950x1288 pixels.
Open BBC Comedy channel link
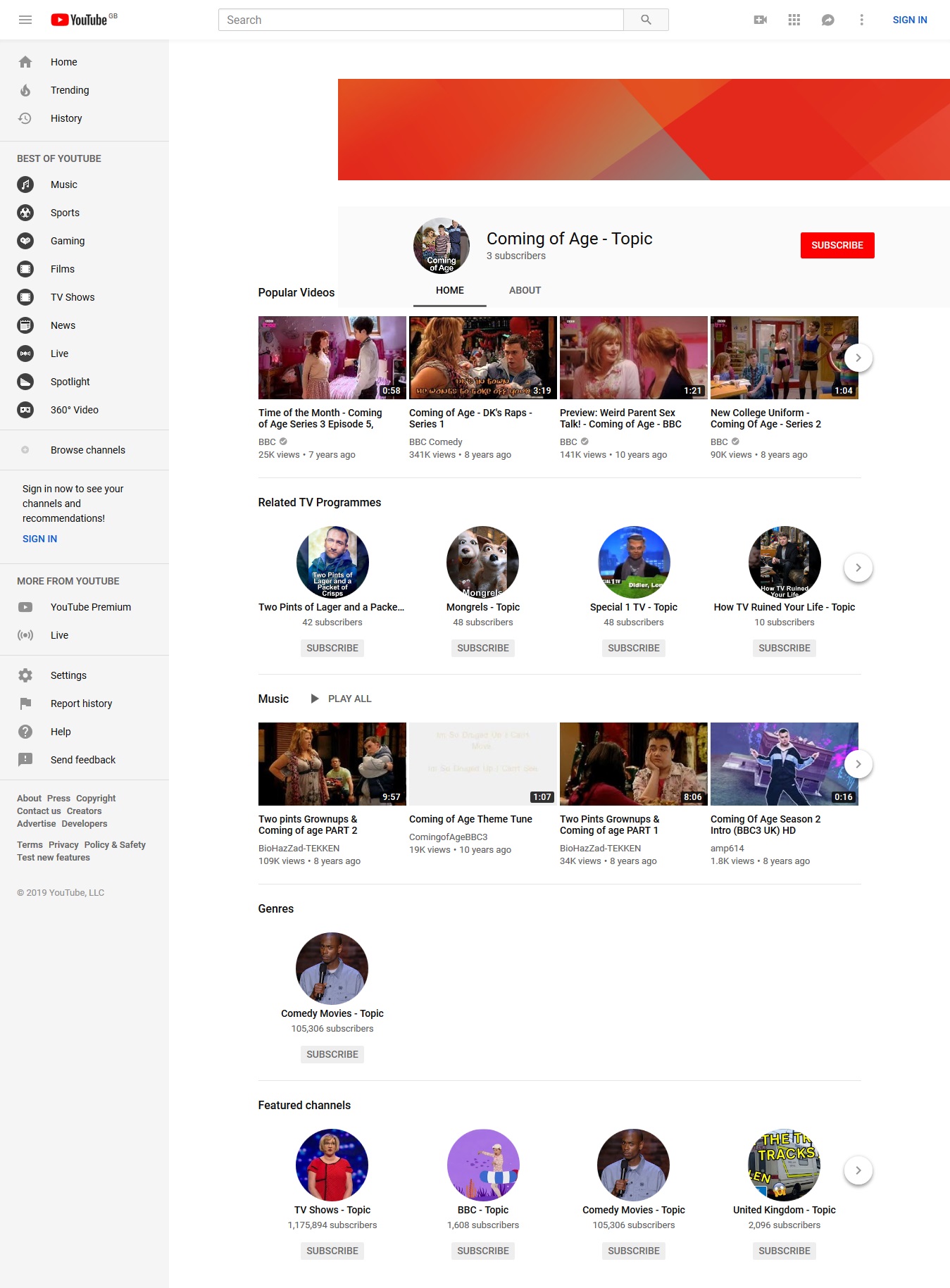[436, 442]
